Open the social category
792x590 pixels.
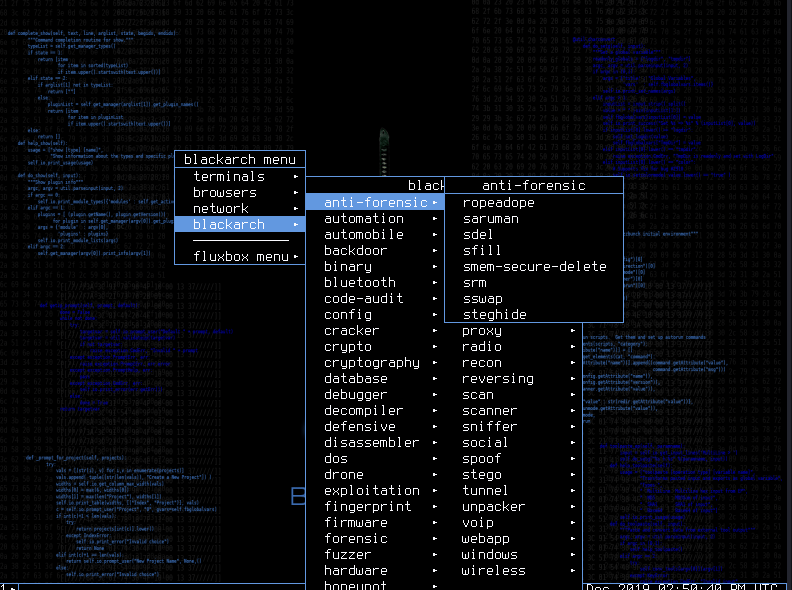(x=513, y=443)
